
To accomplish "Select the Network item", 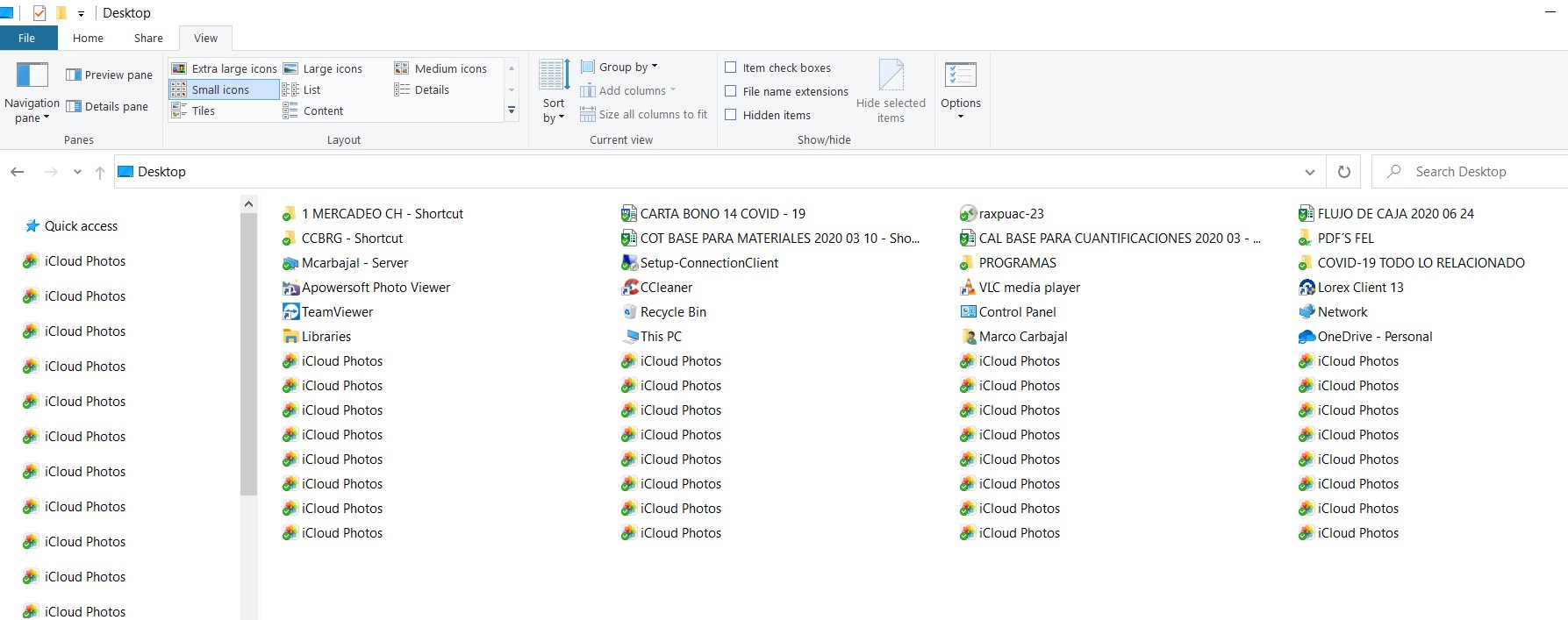I will coord(1332,311).
